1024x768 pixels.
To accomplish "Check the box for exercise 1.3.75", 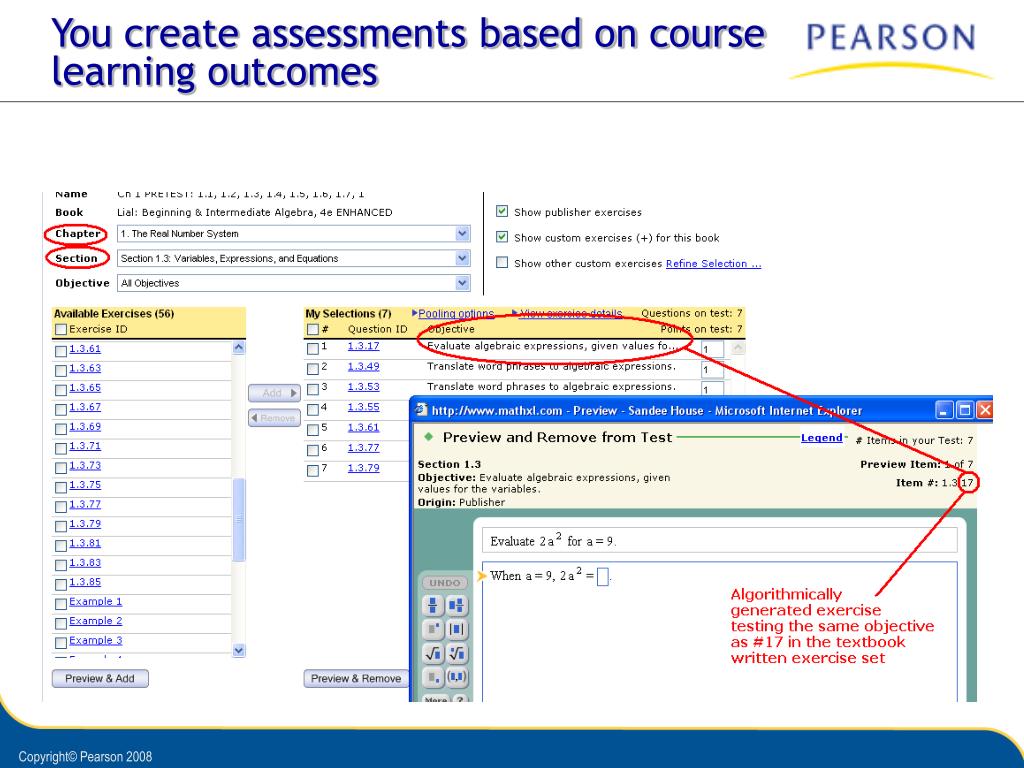I will tap(61, 488).
